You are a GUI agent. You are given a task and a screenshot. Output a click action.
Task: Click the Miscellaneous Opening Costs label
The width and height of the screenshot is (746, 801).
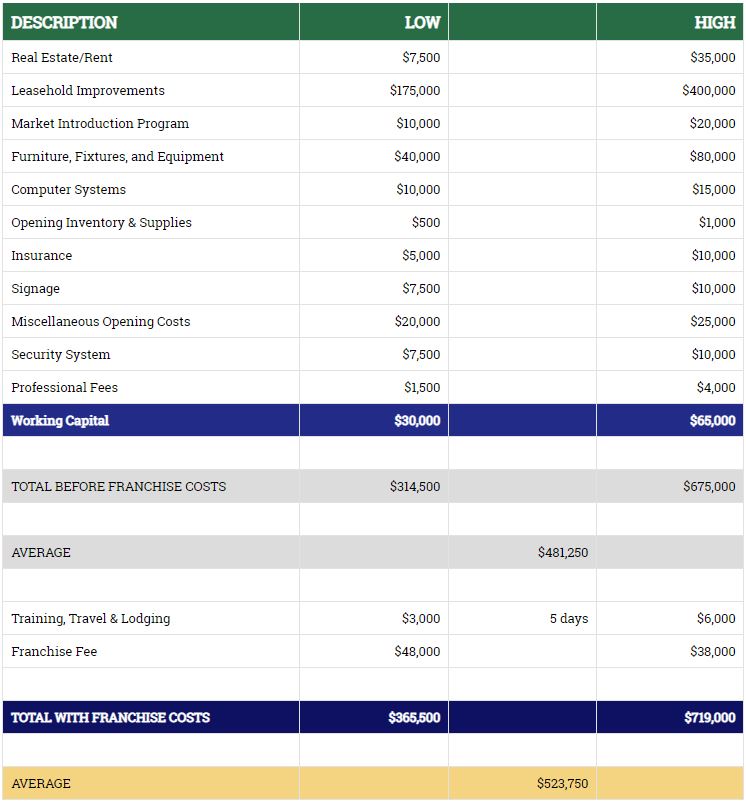[100, 322]
